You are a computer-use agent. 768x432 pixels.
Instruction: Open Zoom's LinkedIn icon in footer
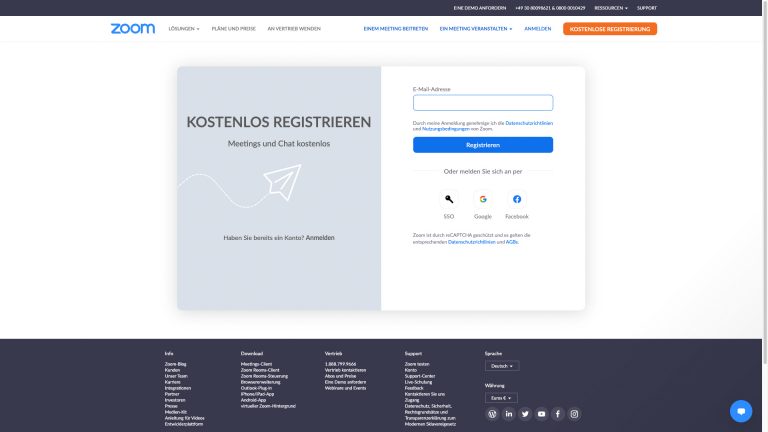509,414
